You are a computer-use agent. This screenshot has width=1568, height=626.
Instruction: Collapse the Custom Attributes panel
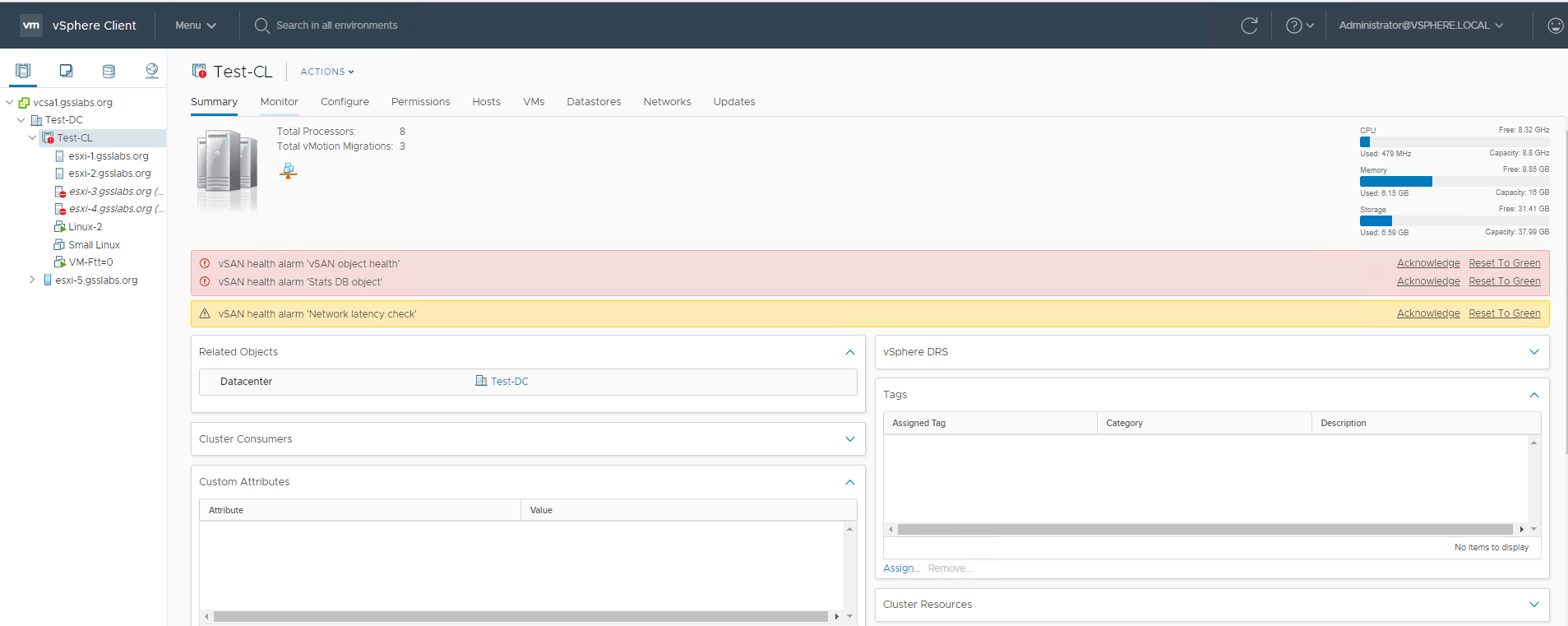[849, 482]
